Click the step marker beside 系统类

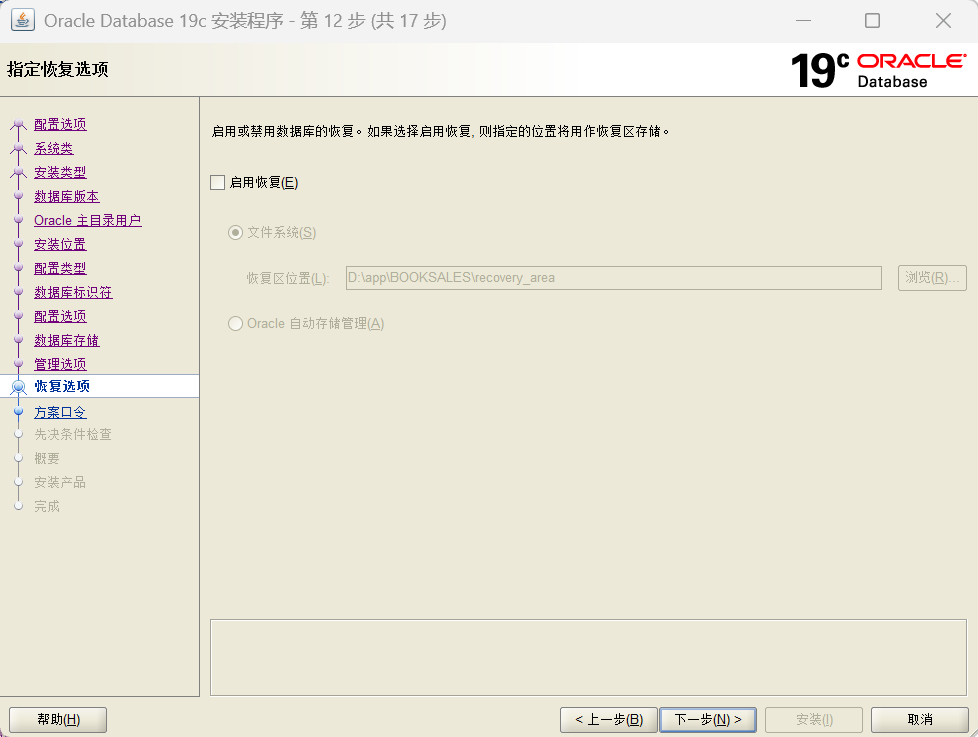coord(19,148)
